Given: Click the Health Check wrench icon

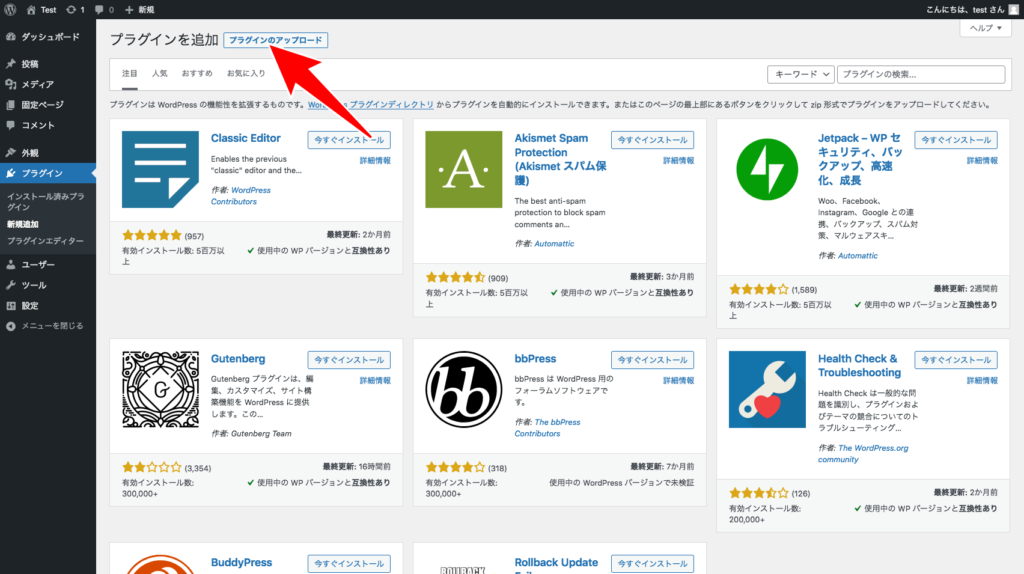Looking at the screenshot, I should (767, 389).
